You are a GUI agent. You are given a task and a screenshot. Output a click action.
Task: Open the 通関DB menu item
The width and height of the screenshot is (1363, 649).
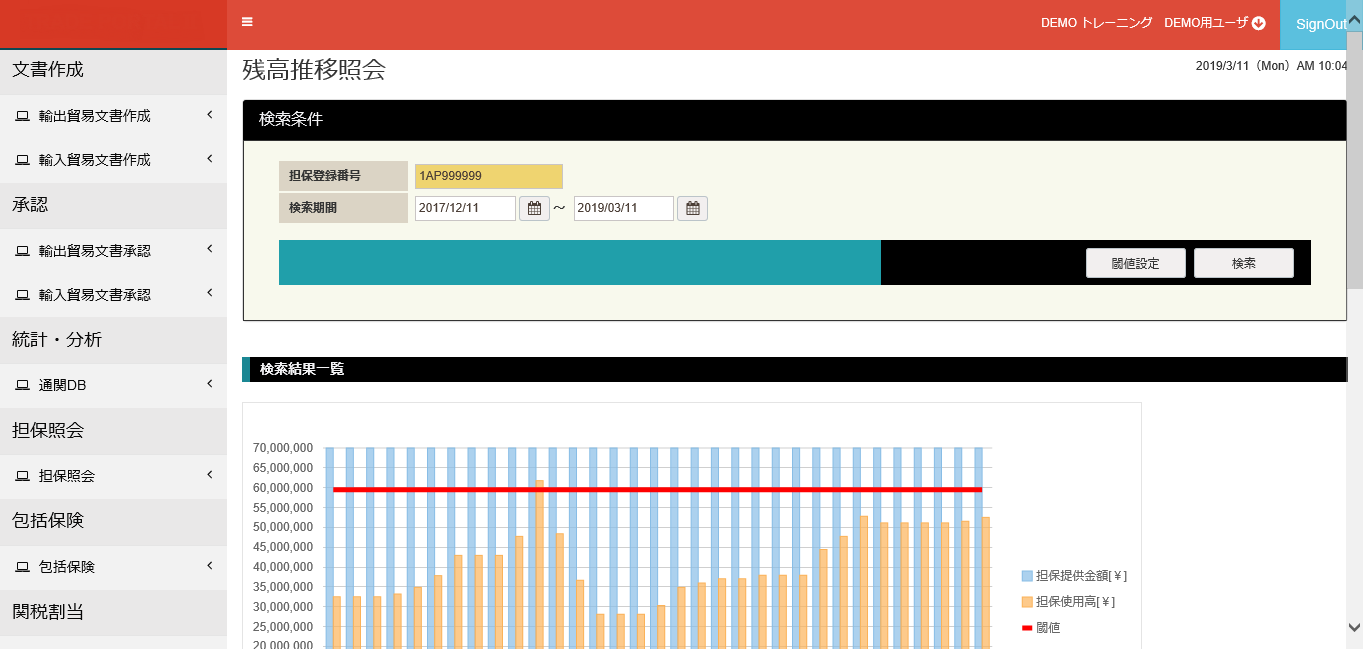(63, 385)
